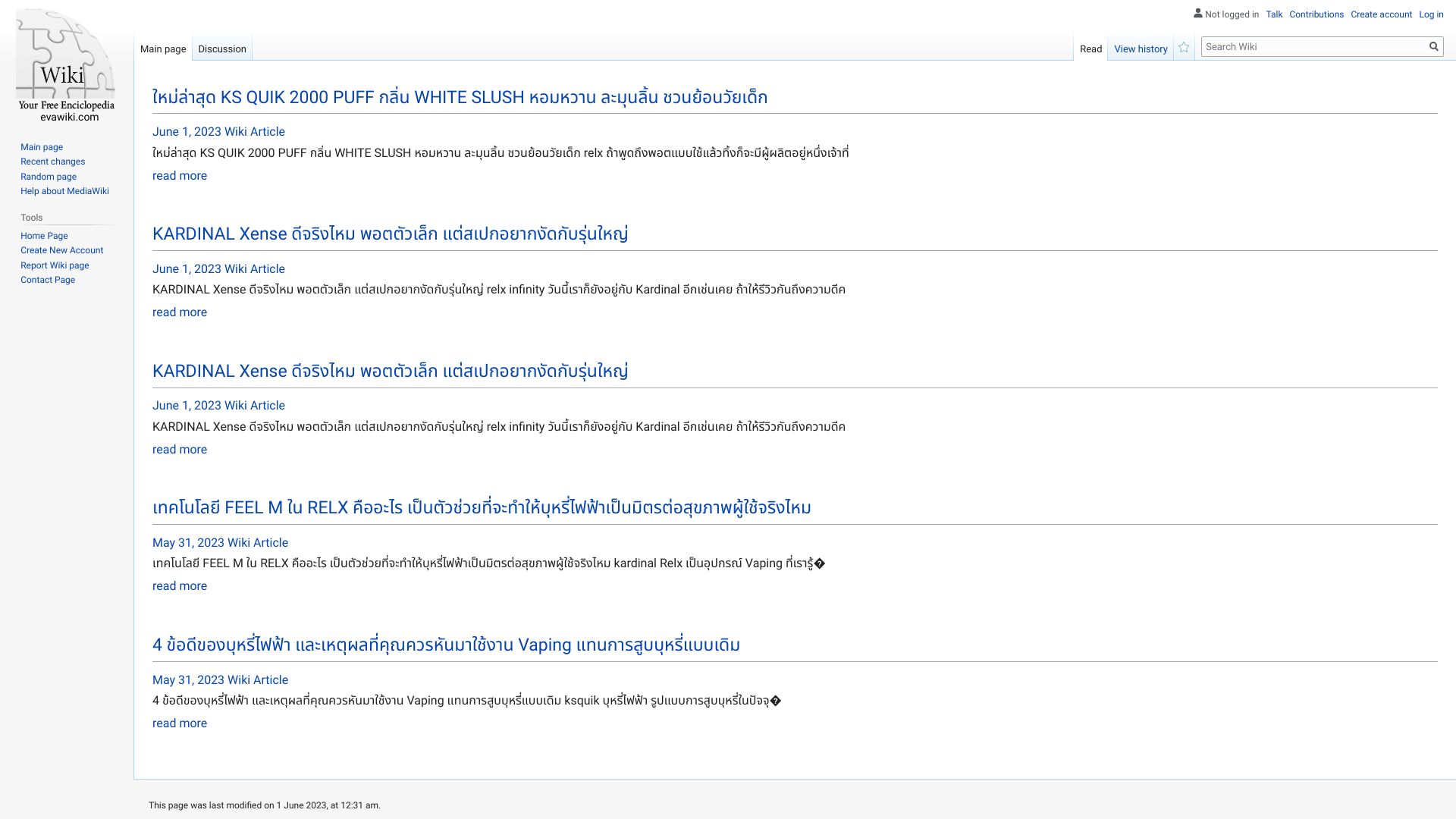Click the search magnifier icon
1456x819 pixels.
pos(1433,46)
